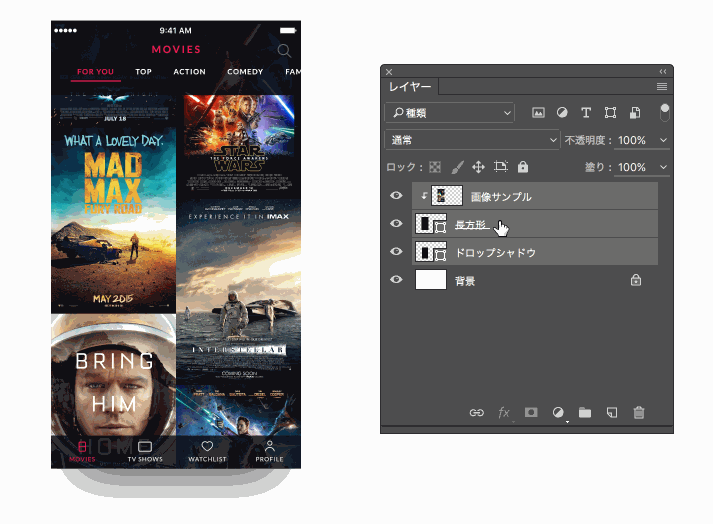Image resolution: width=713 pixels, height=524 pixels.
Task: Open the TOP tab in mockup
Action: [143, 71]
